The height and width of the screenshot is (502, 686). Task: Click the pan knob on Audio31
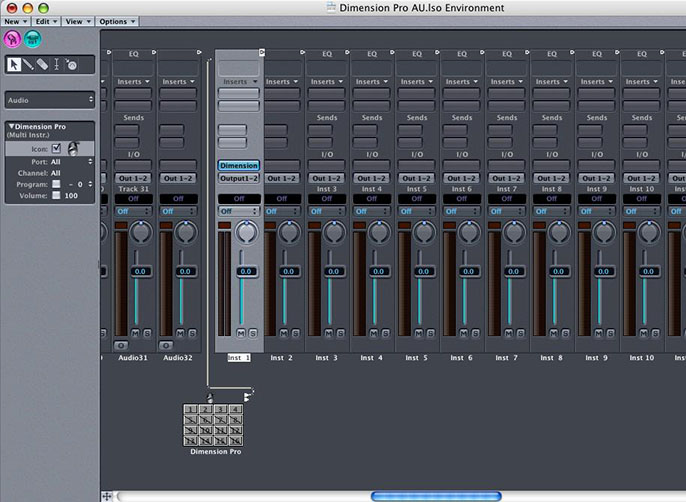[x=141, y=232]
